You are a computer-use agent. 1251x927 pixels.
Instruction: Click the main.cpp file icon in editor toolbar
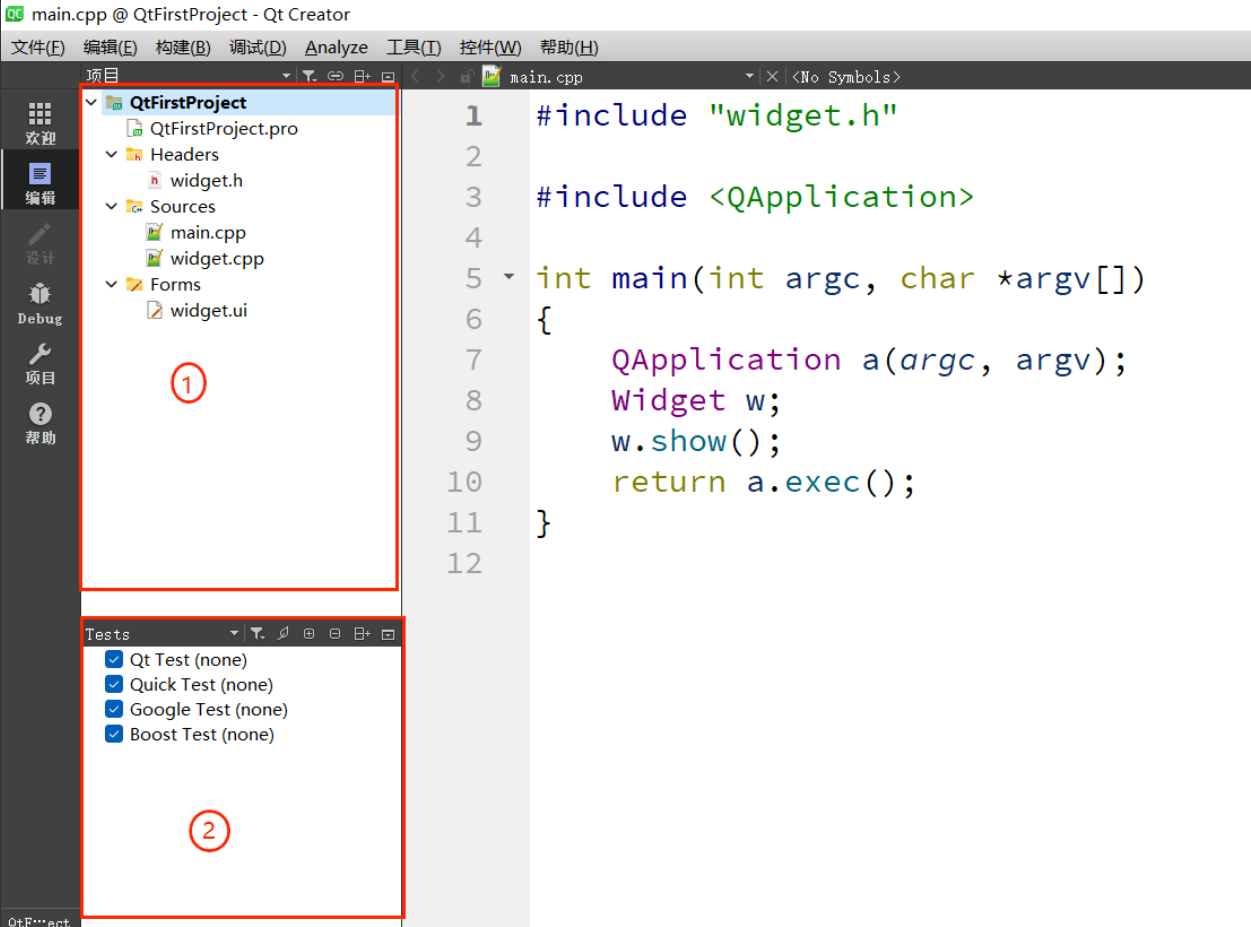491,76
